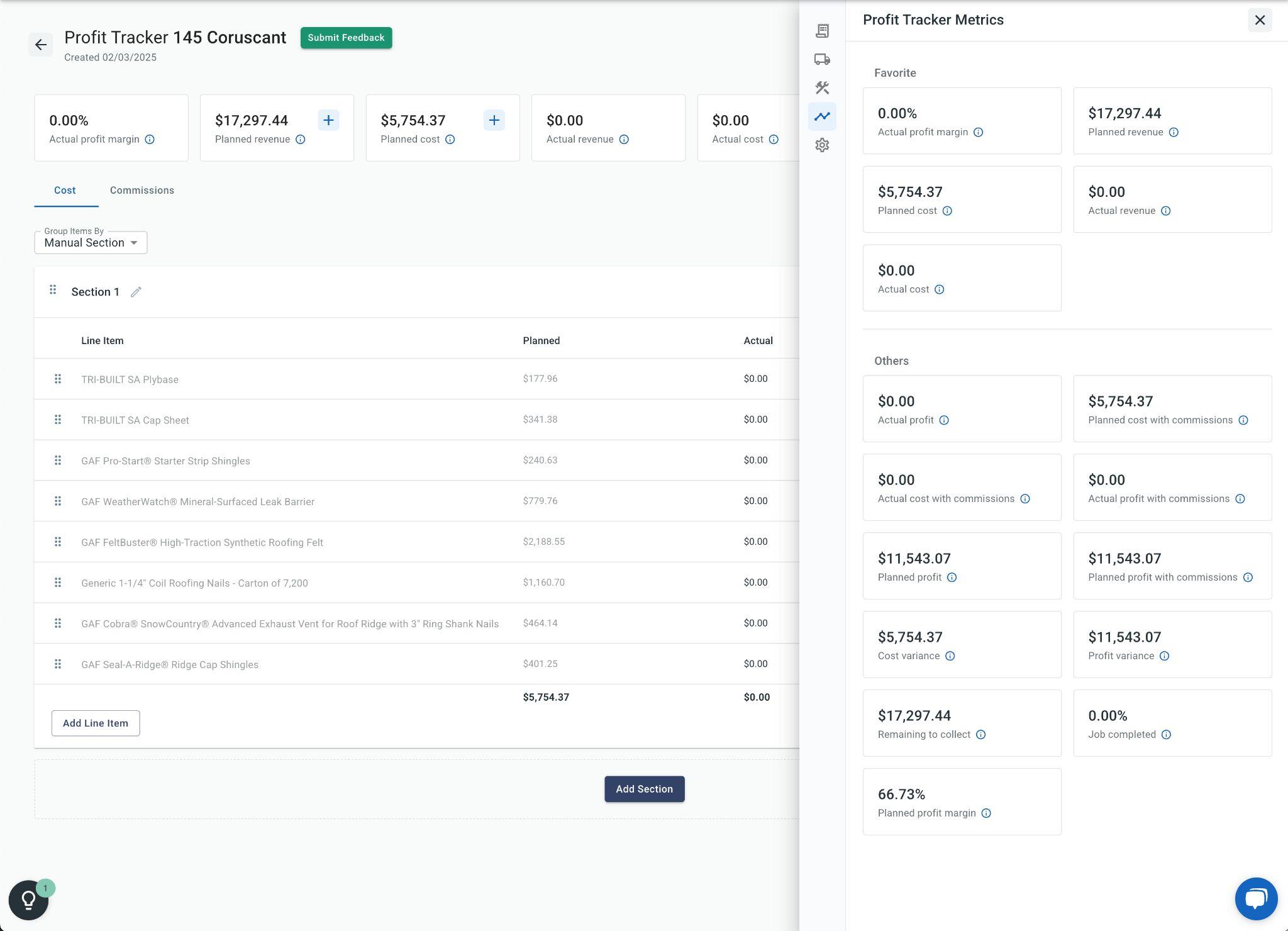
Task: Click plus button on Planned revenue card
Action: 328,120
